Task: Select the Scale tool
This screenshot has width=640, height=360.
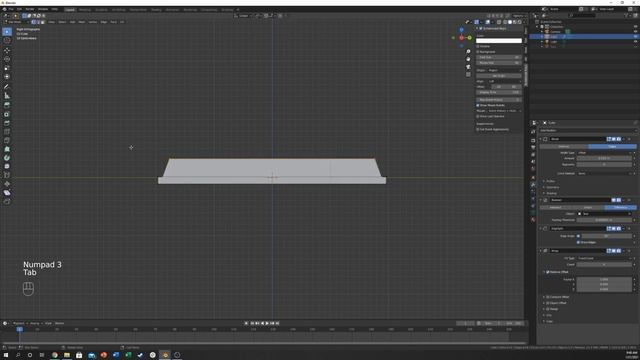Action: point(7,68)
